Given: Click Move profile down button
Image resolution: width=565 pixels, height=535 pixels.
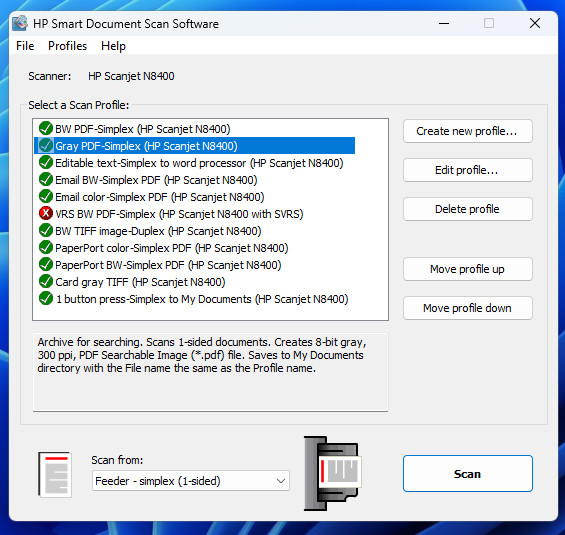Looking at the screenshot, I should 468,308.
